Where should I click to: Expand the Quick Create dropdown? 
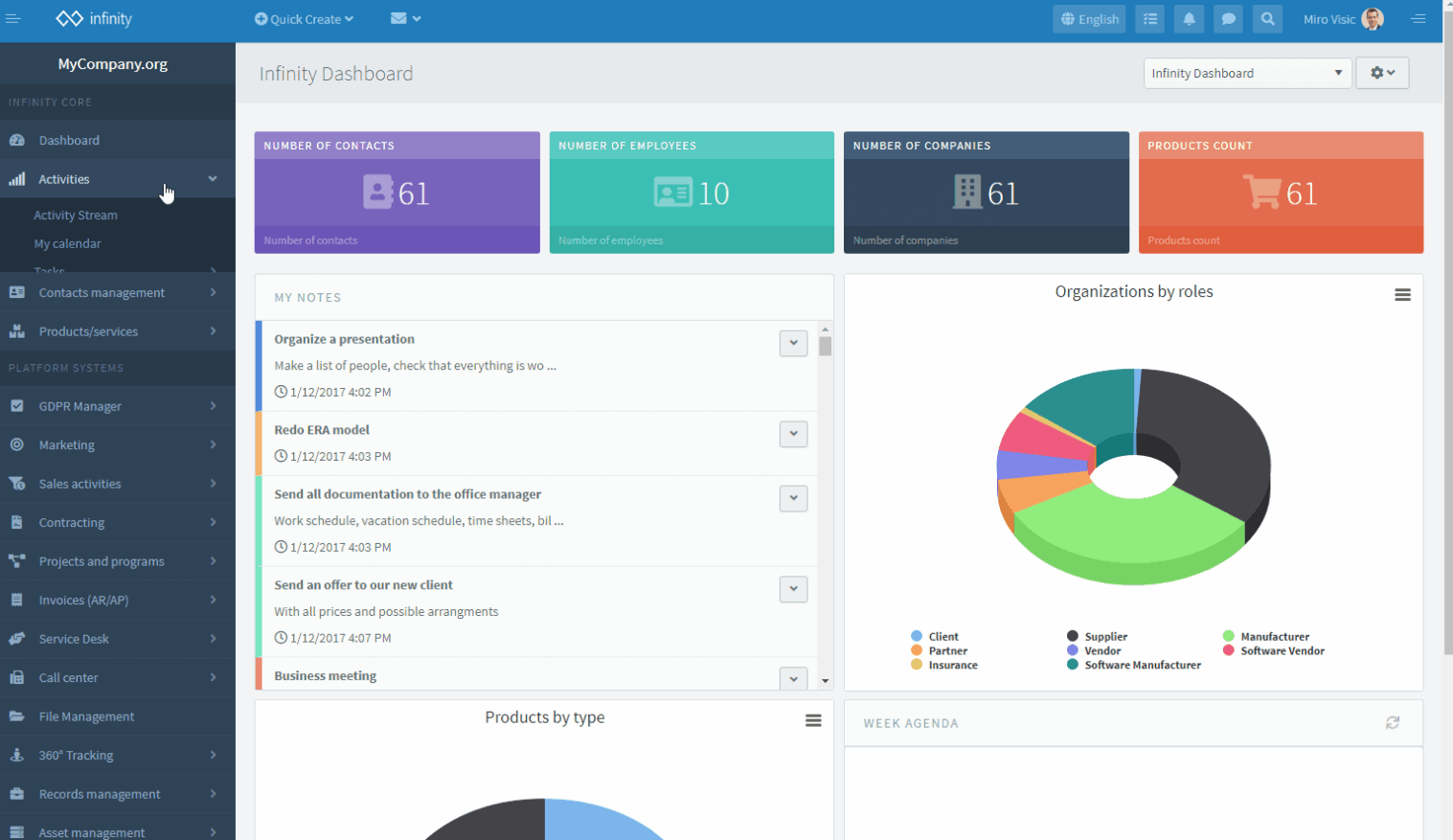(x=304, y=18)
